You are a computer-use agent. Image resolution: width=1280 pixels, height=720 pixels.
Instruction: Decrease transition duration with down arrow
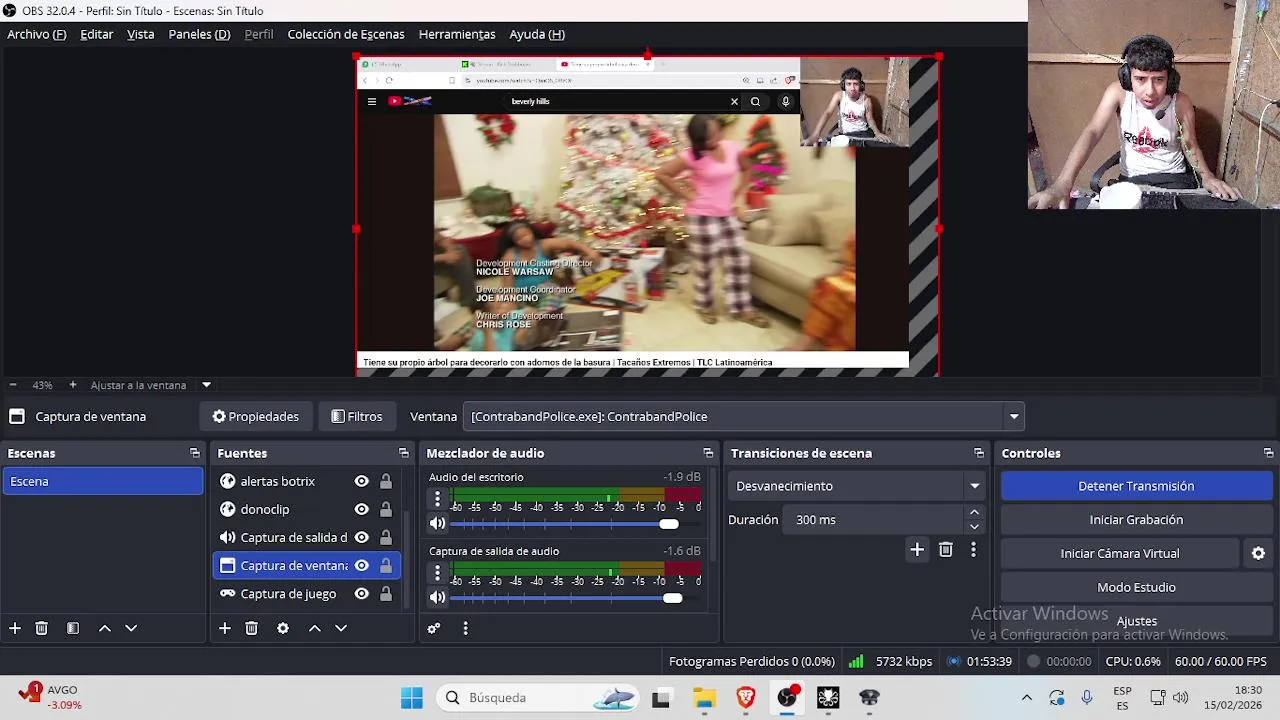974,526
